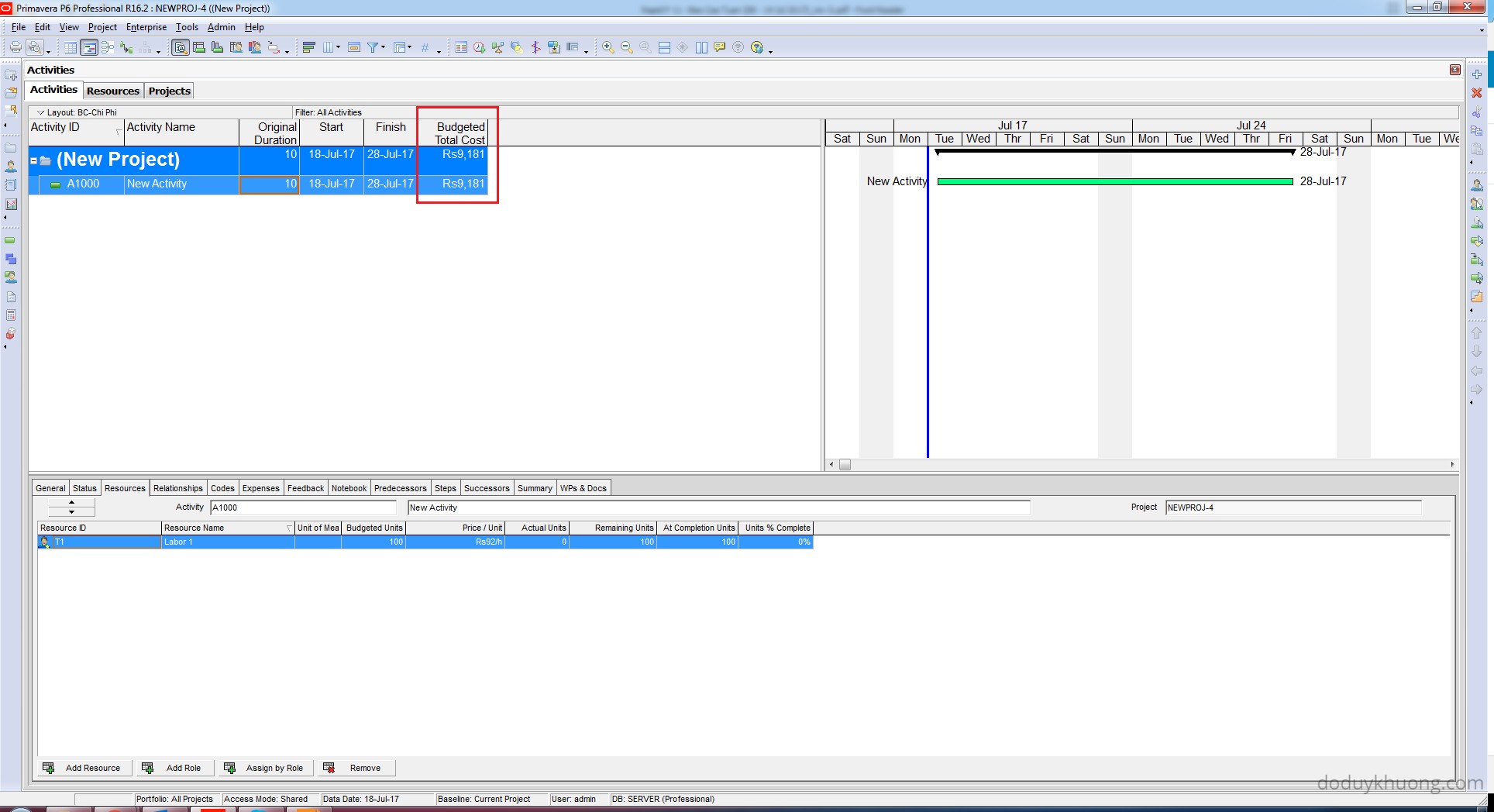Click the Filter funnel toolbar icon

click(373, 48)
